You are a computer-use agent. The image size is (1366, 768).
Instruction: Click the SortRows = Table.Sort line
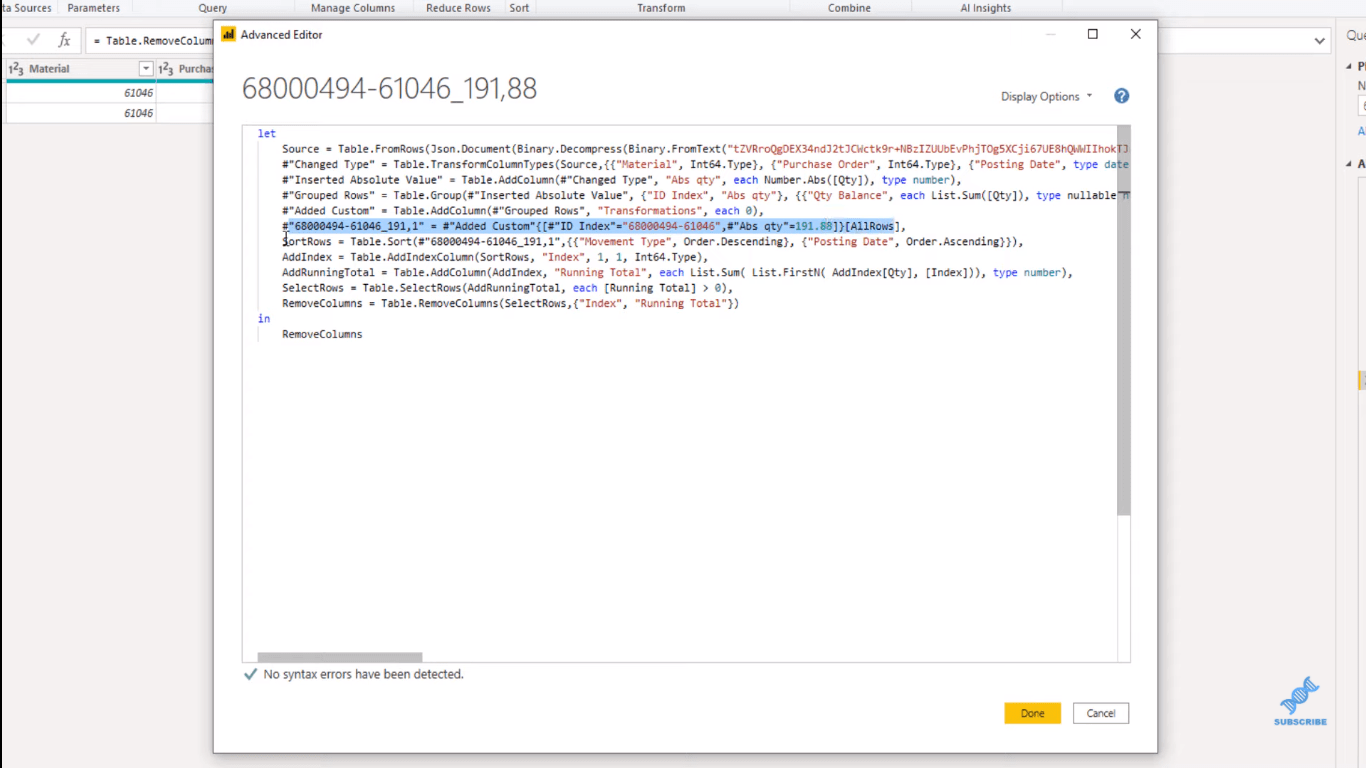click(652, 242)
